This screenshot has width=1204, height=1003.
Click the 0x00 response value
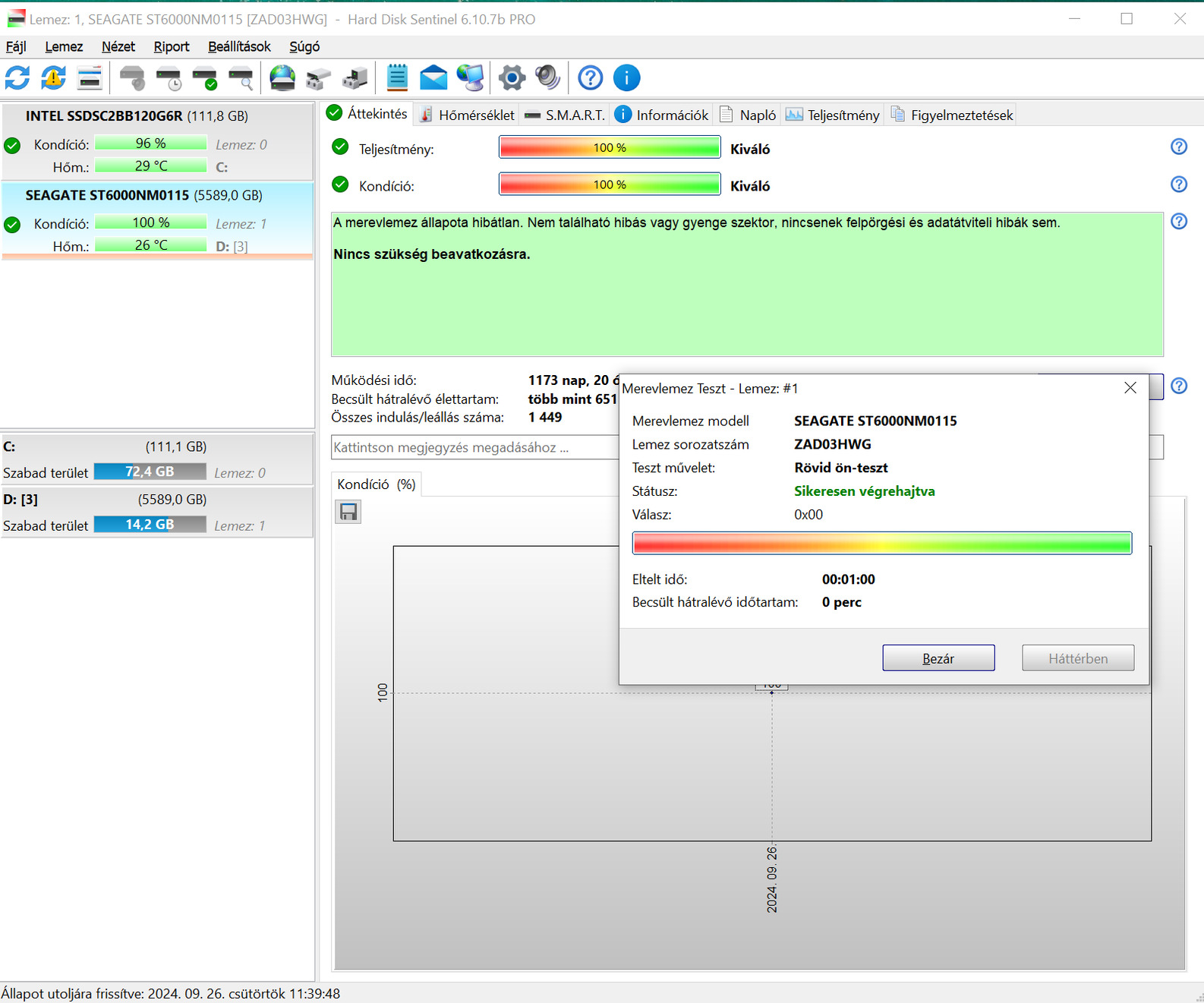(x=808, y=515)
